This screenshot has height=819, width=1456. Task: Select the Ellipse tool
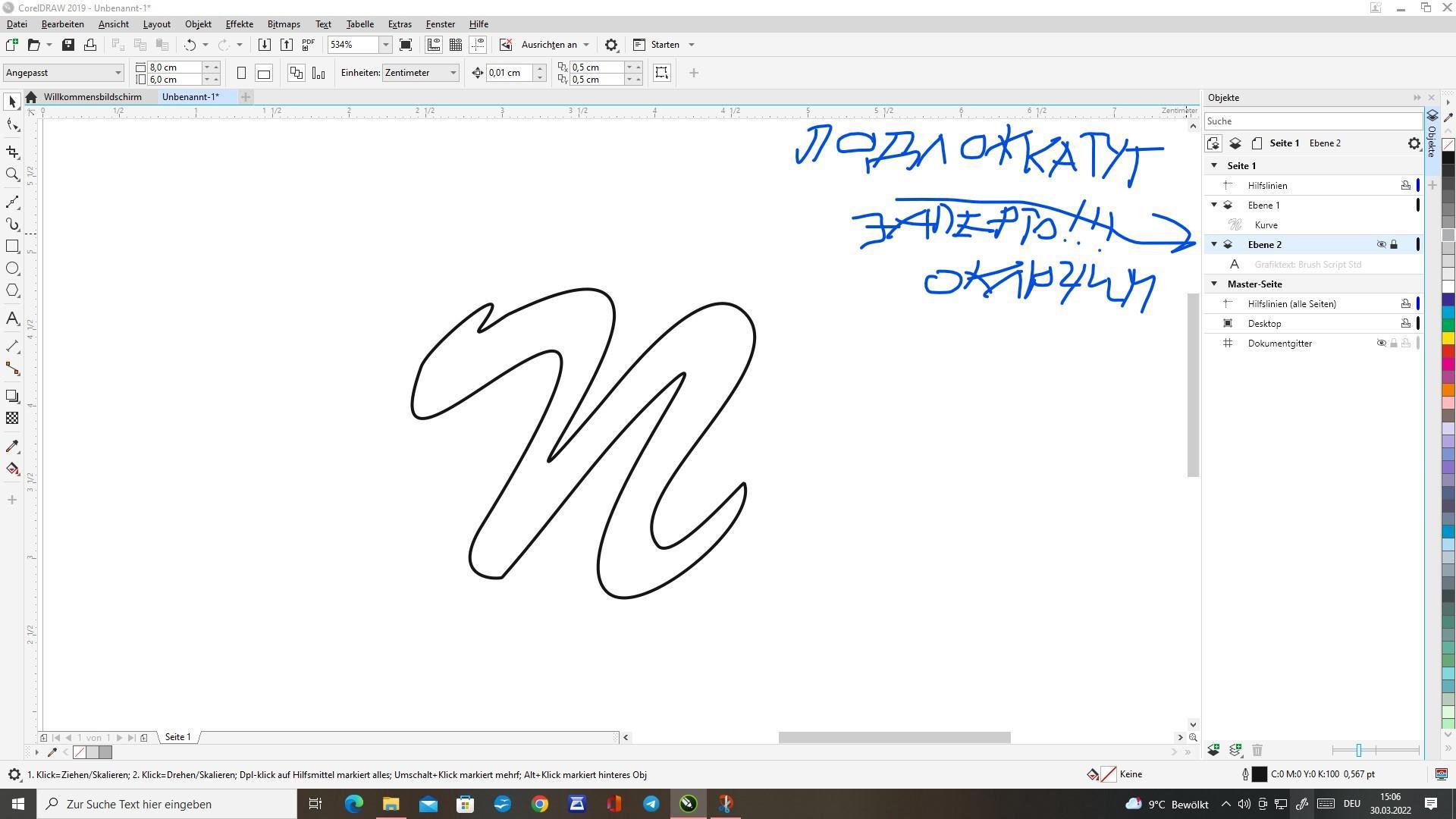tap(12, 268)
